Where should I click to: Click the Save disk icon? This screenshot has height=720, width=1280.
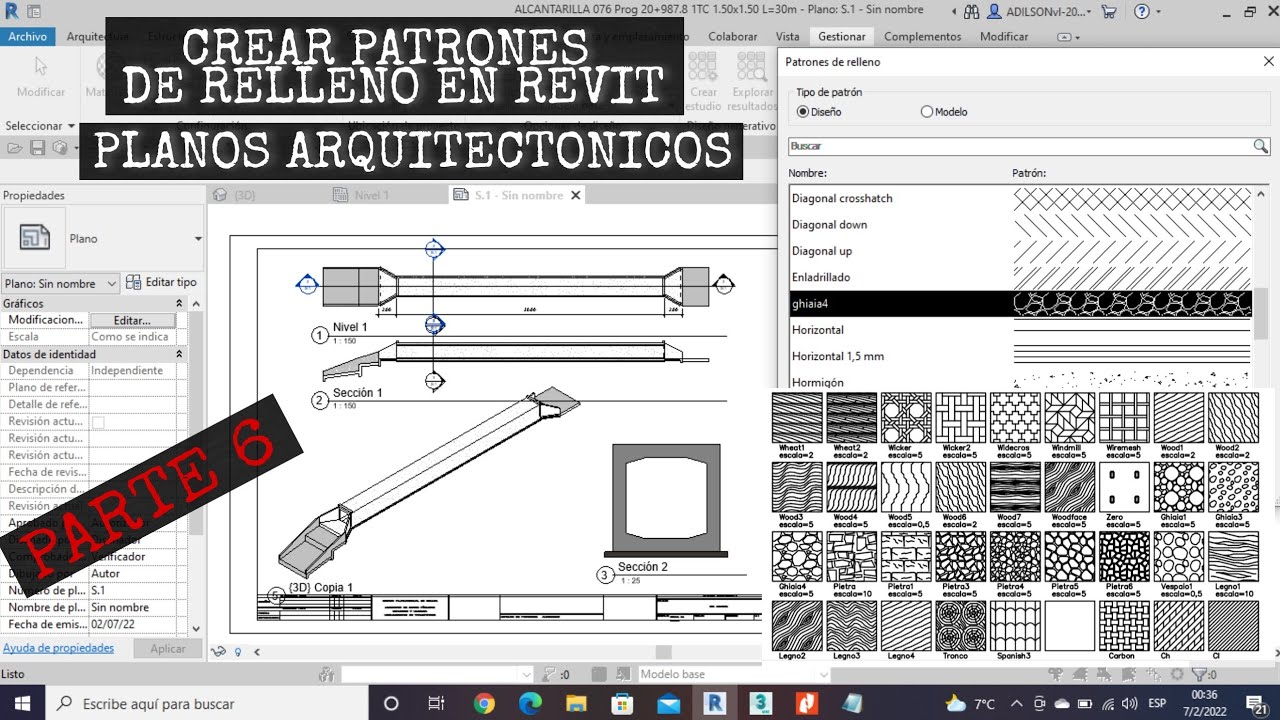click(x=38, y=148)
